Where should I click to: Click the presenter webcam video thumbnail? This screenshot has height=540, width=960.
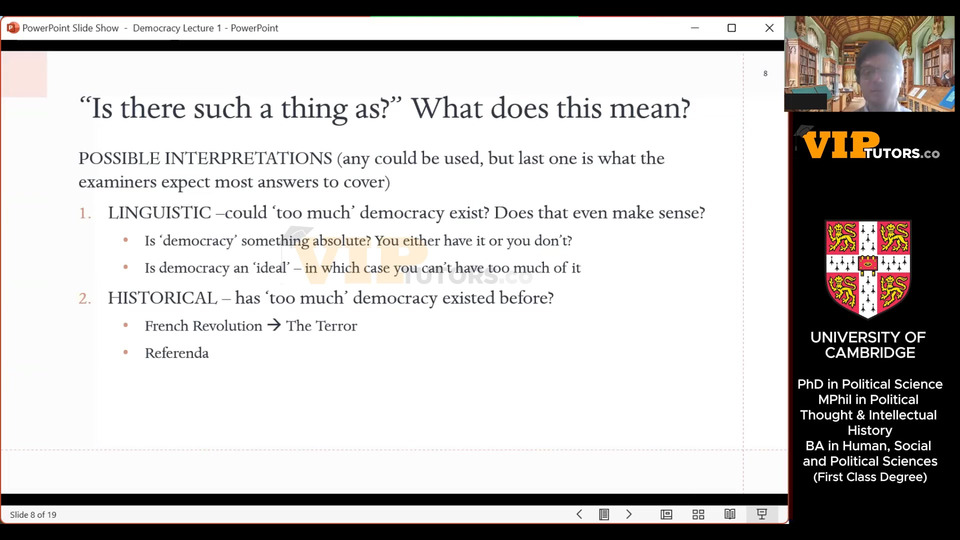[869, 64]
